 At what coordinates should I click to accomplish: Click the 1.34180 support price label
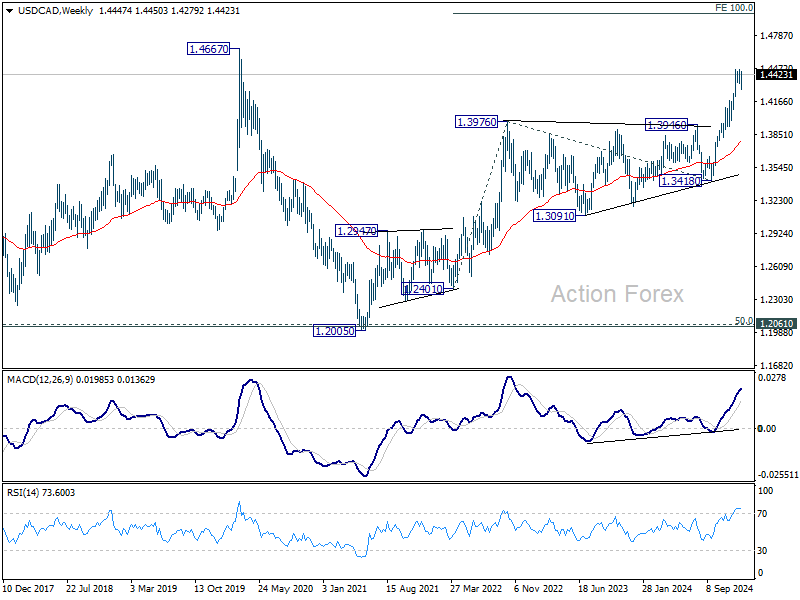[x=681, y=180]
